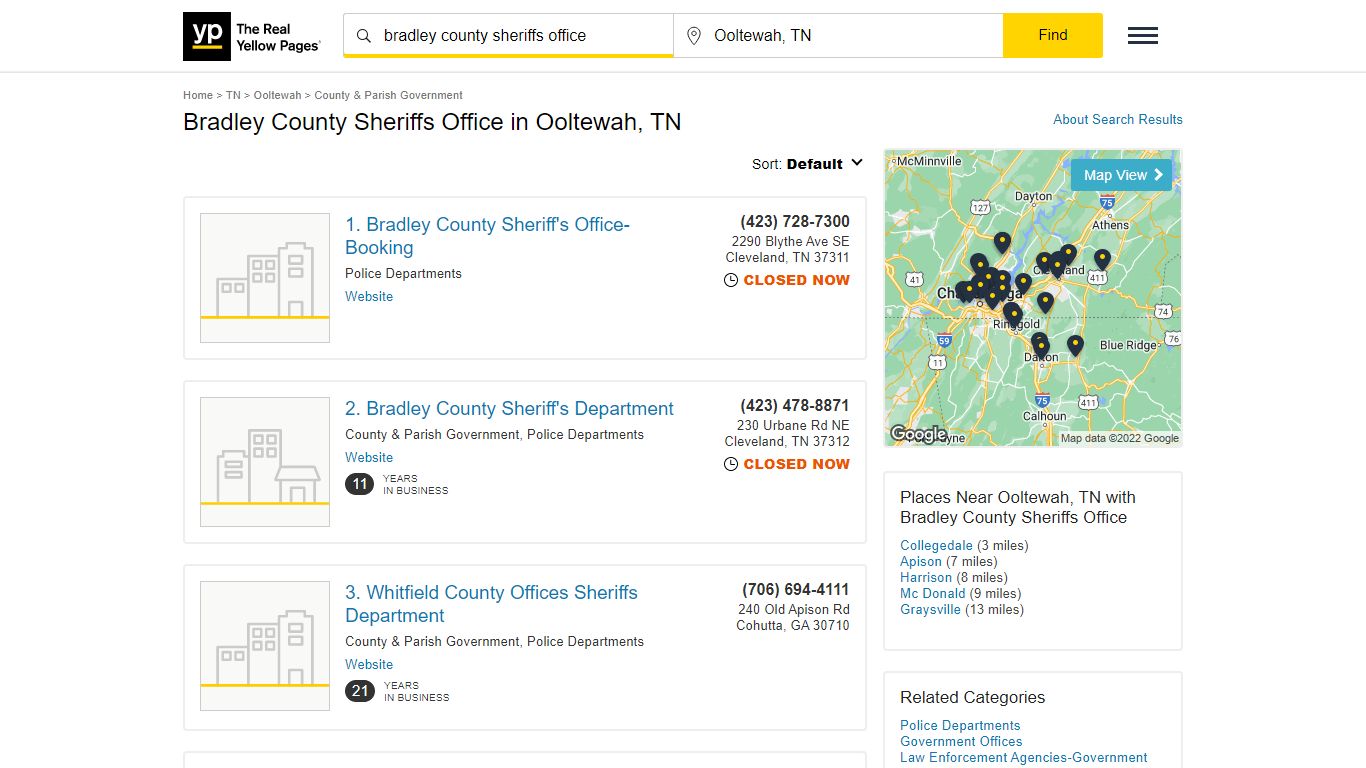Open Government Offices related category
The height and width of the screenshot is (768, 1366).
[x=961, y=742]
